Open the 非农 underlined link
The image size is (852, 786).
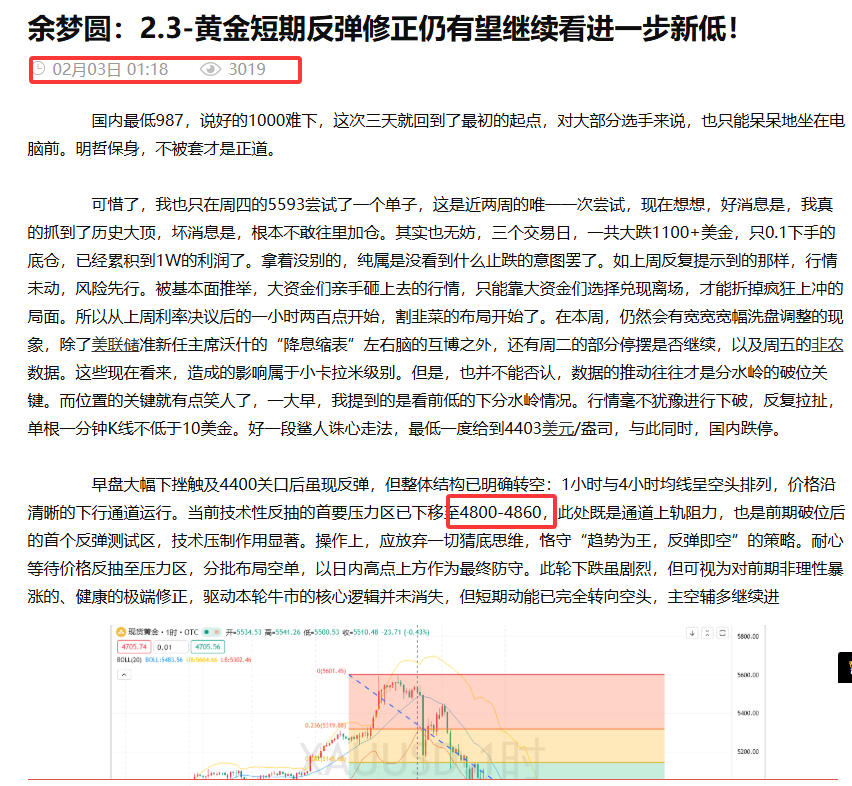tap(827, 344)
